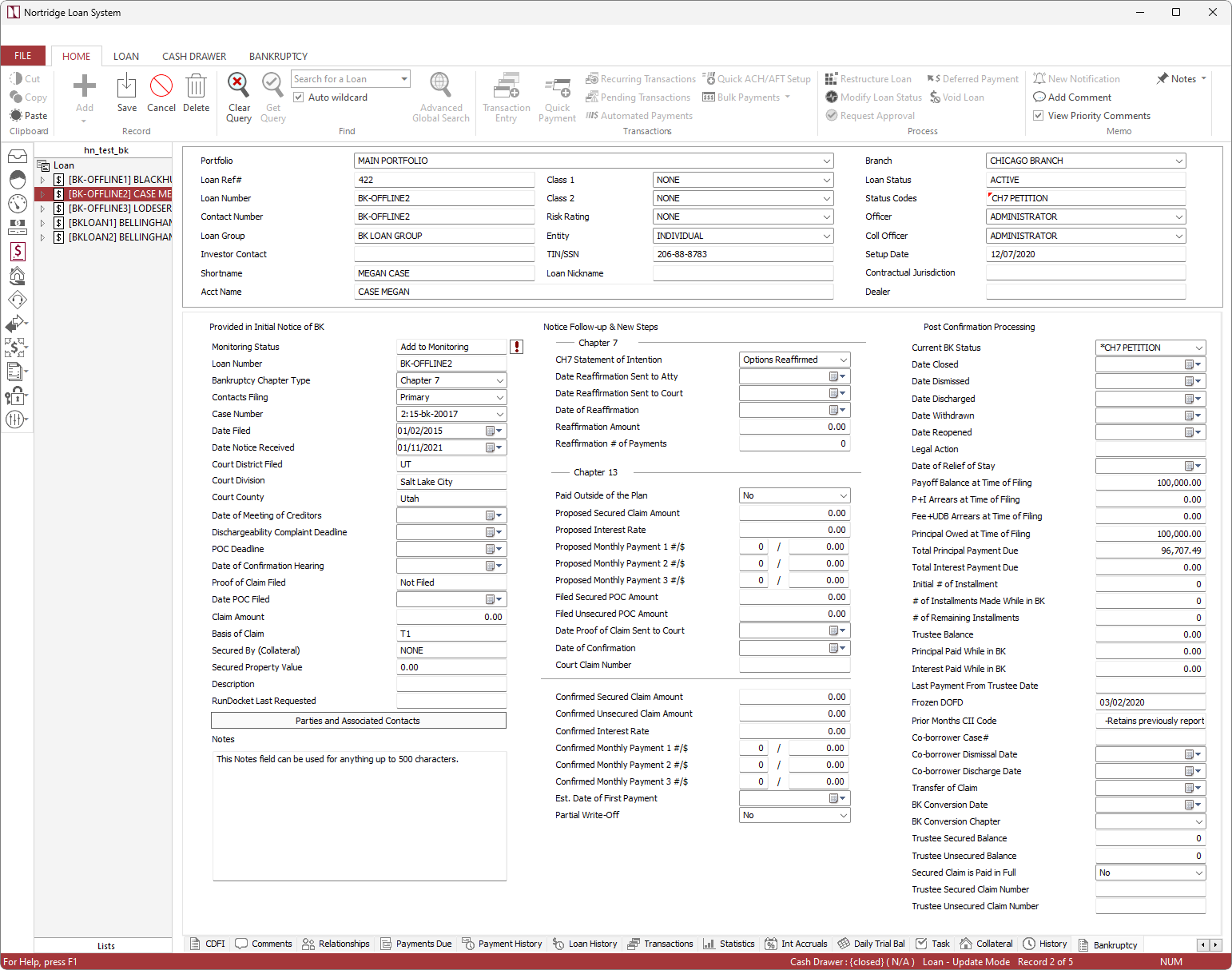The width and height of the screenshot is (1232, 970).
Task: Open Date Closed calendar picker
Action: pos(1193,364)
